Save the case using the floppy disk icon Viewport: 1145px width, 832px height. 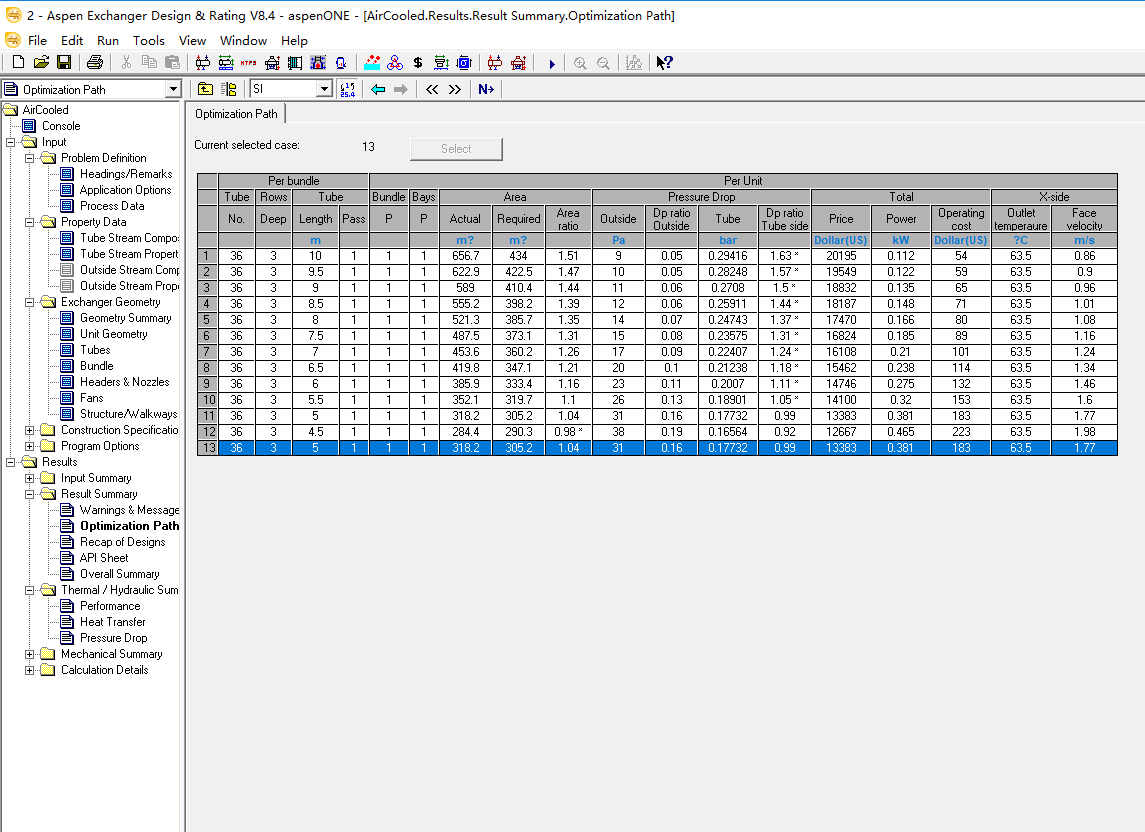coord(63,63)
